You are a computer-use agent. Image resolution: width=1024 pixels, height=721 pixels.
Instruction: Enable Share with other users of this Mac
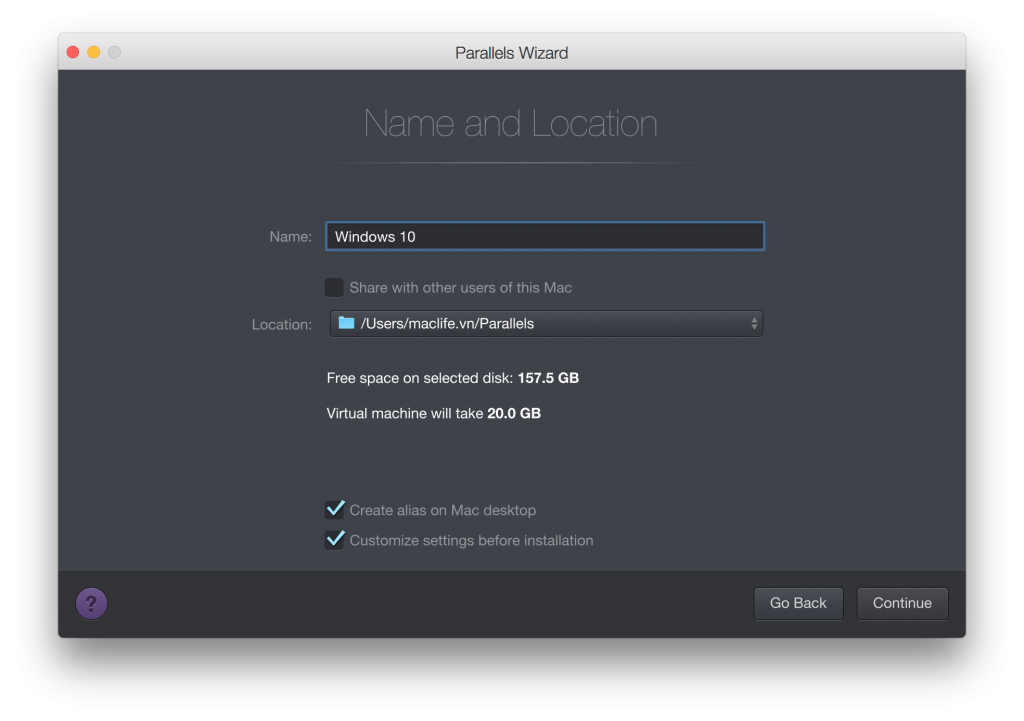[x=334, y=287]
